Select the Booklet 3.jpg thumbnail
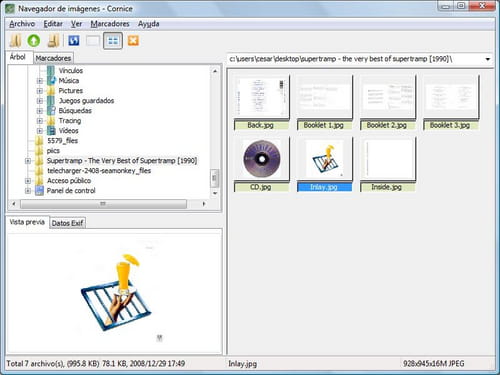Viewport: 500px width, 375px height. click(451, 97)
